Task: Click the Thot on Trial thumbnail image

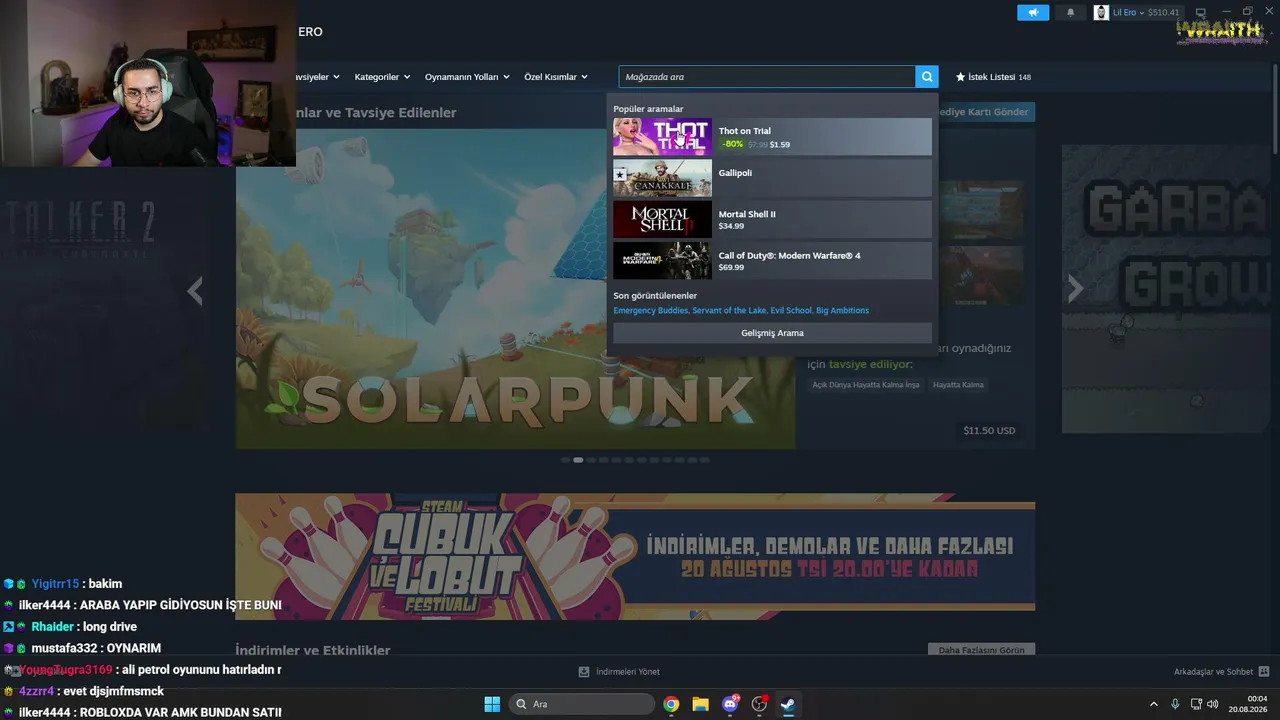Action: coord(662,137)
